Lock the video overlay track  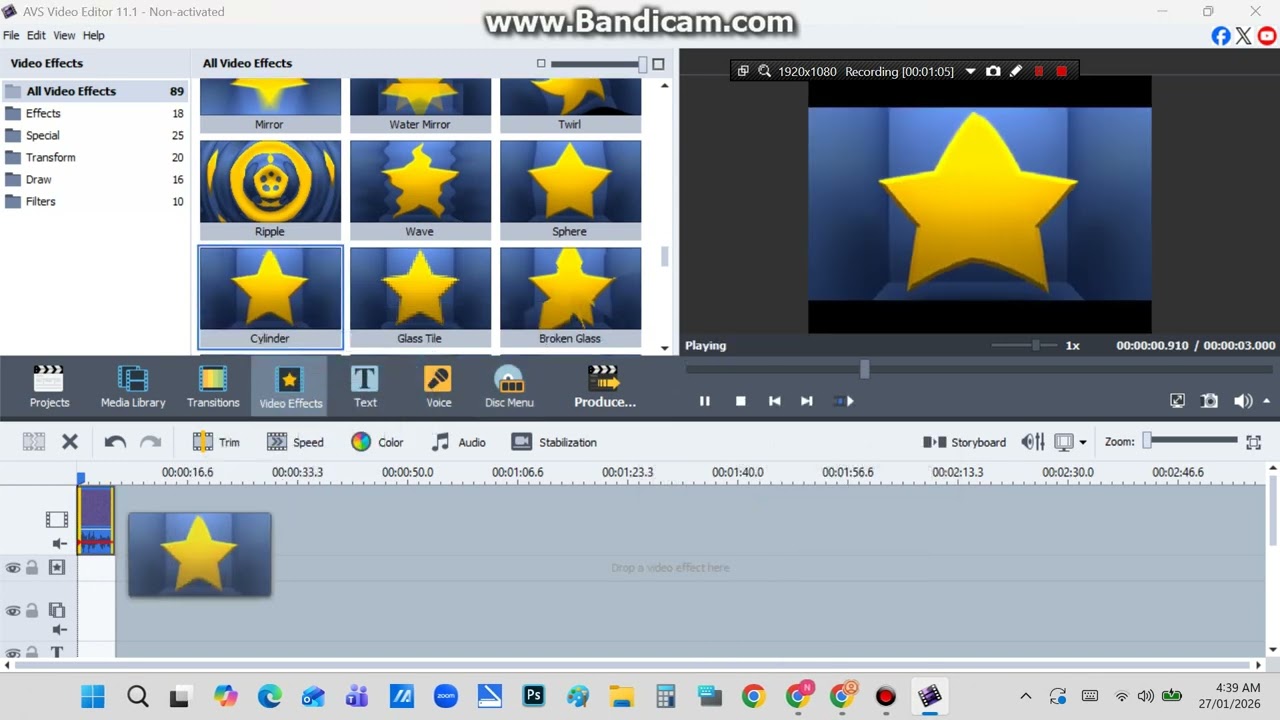(32, 611)
